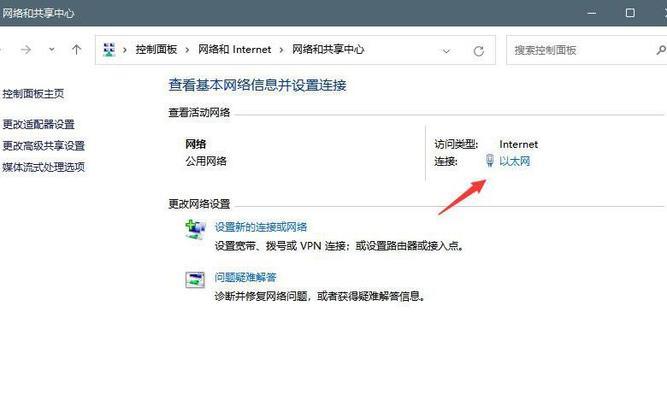Screen dimensions: 667x400
Task: Click 网络和共享中心 breadcrumb segment
Action: click(x=328, y=50)
